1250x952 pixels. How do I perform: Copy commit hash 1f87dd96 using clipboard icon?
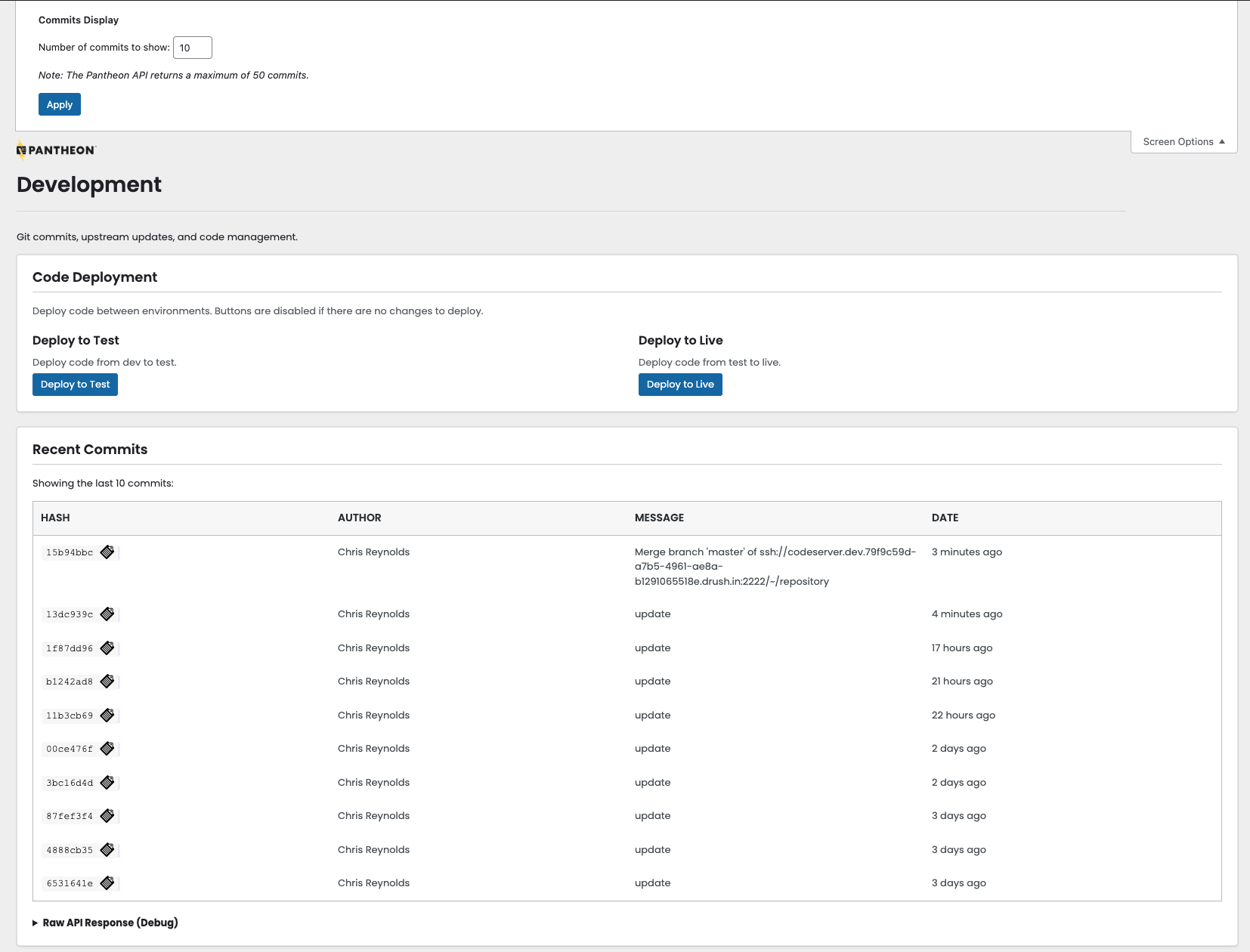[107, 648]
